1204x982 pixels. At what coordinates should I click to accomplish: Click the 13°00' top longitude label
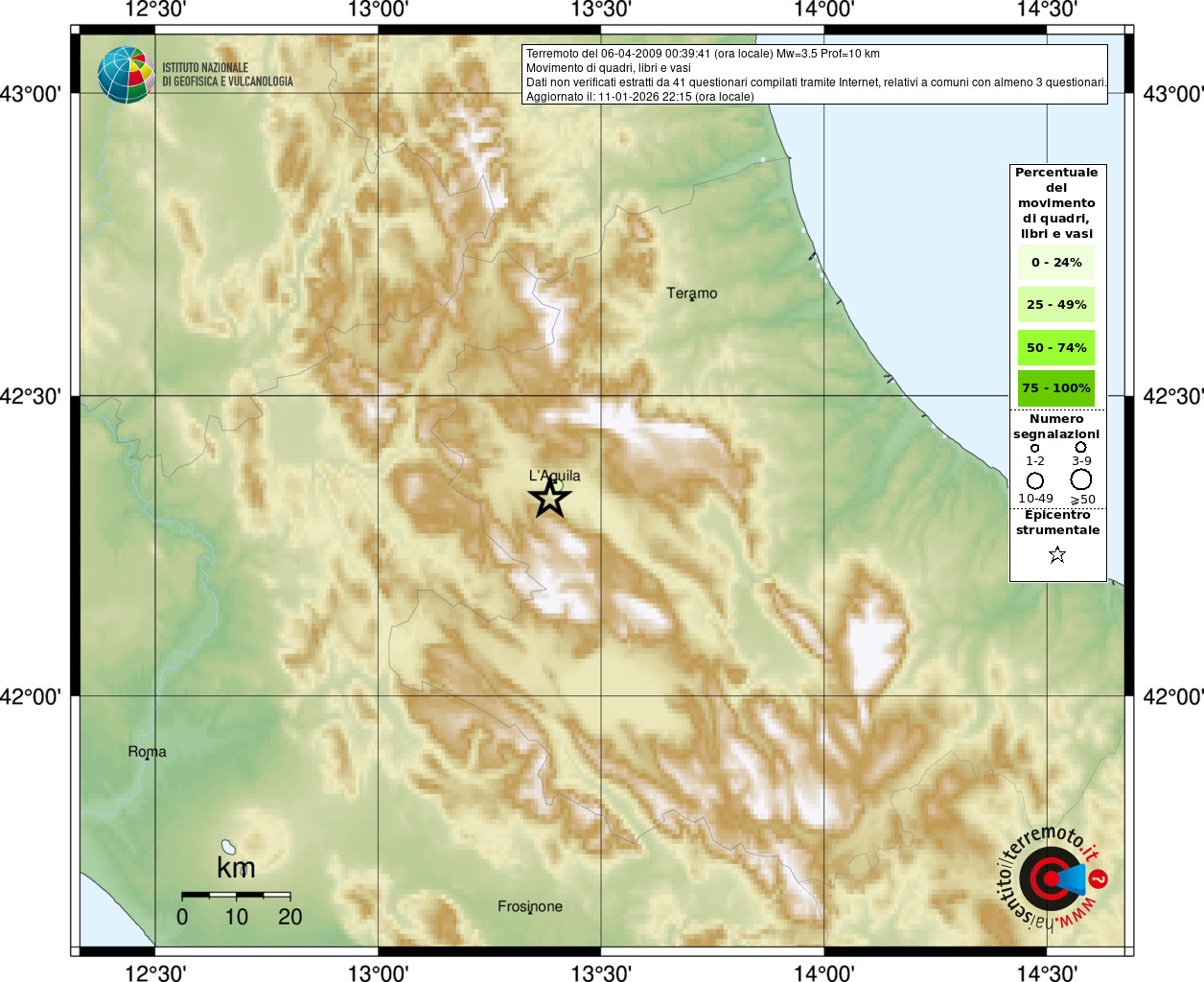tap(379, 10)
